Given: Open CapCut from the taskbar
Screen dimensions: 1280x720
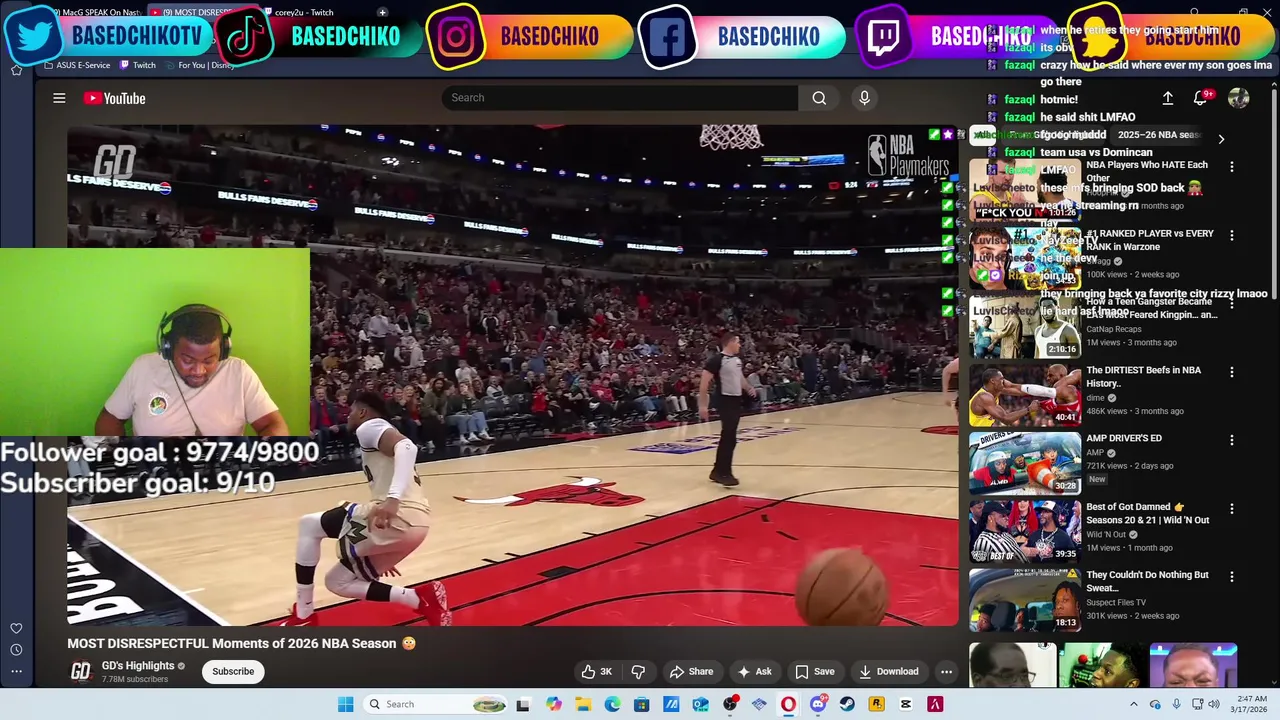Looking at the screenshot, I should pos(906,704).
